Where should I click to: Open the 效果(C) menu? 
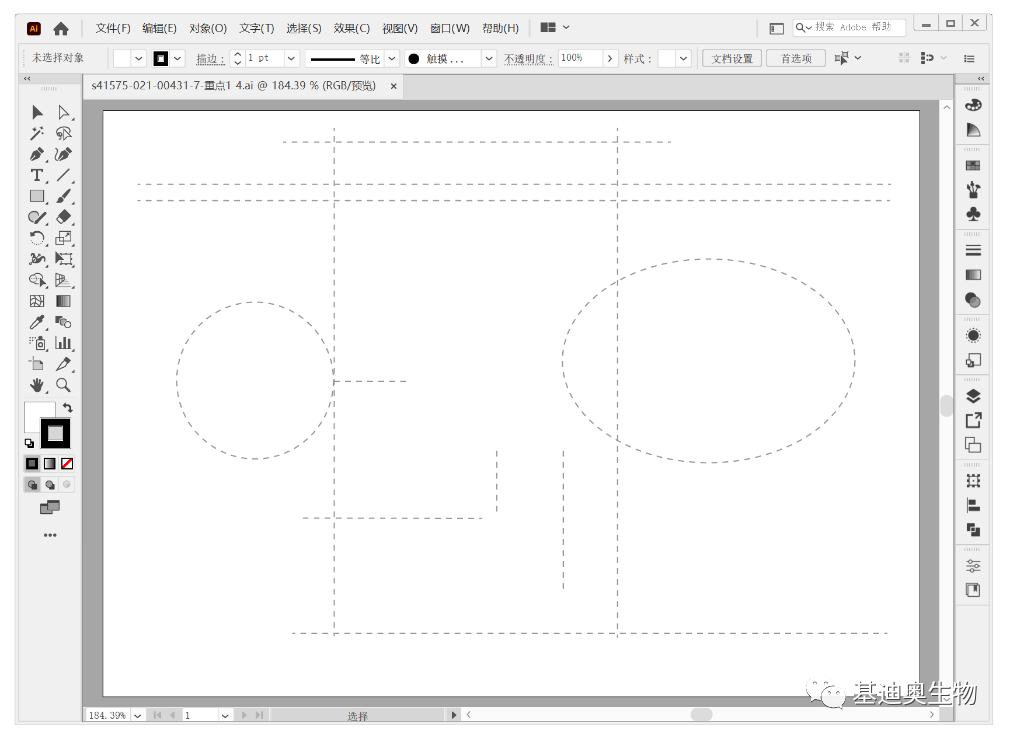click(x=352, y=28)
